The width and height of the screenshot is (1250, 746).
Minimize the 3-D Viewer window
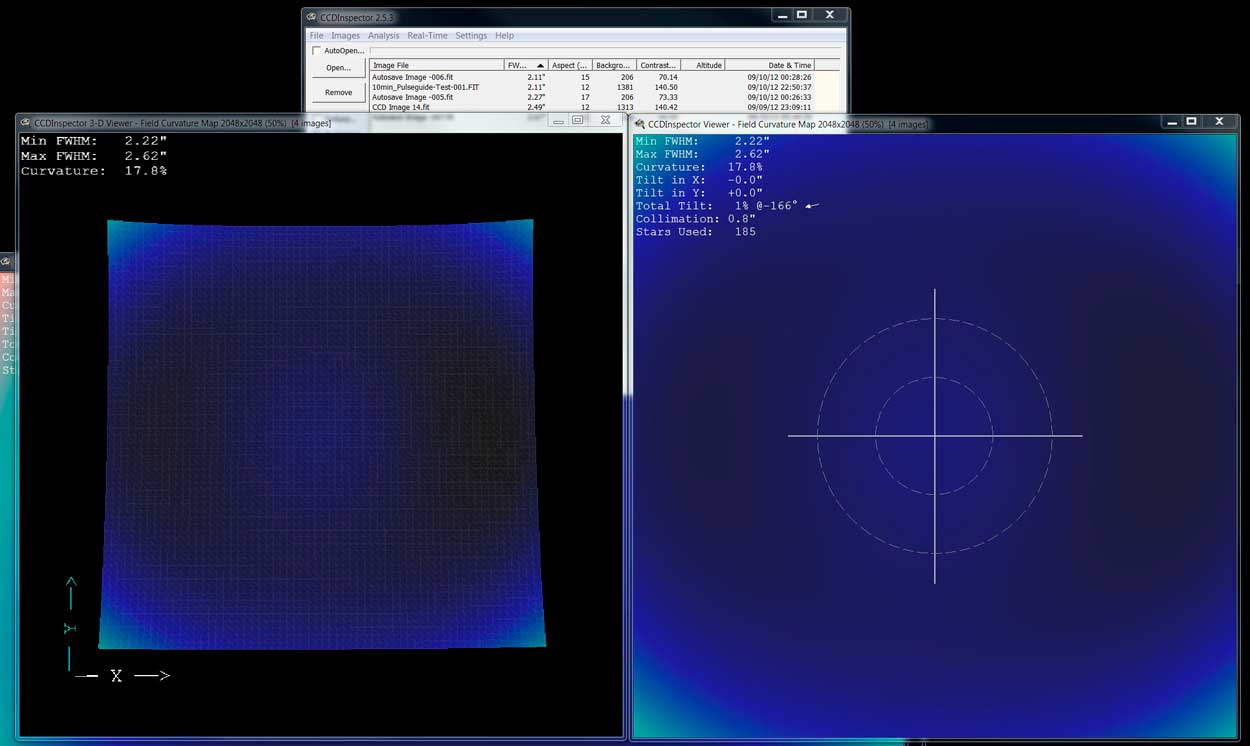pos(558,120)
